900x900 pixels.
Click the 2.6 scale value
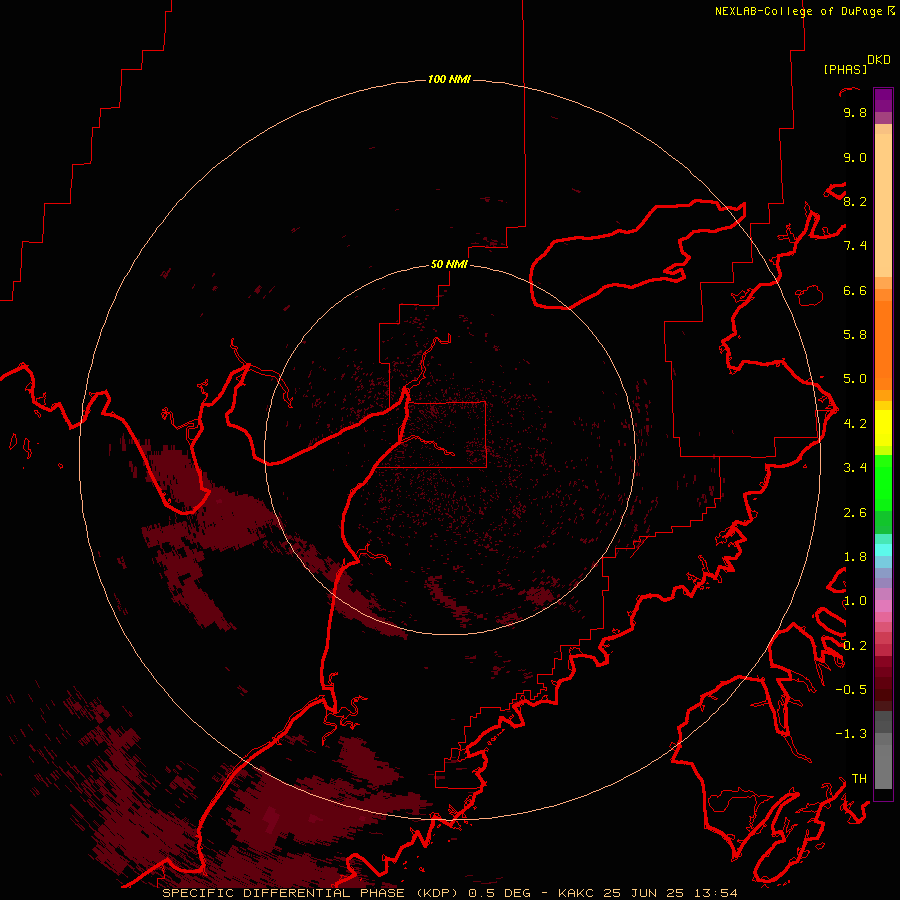pyautogui.click(x=855, y=513)
